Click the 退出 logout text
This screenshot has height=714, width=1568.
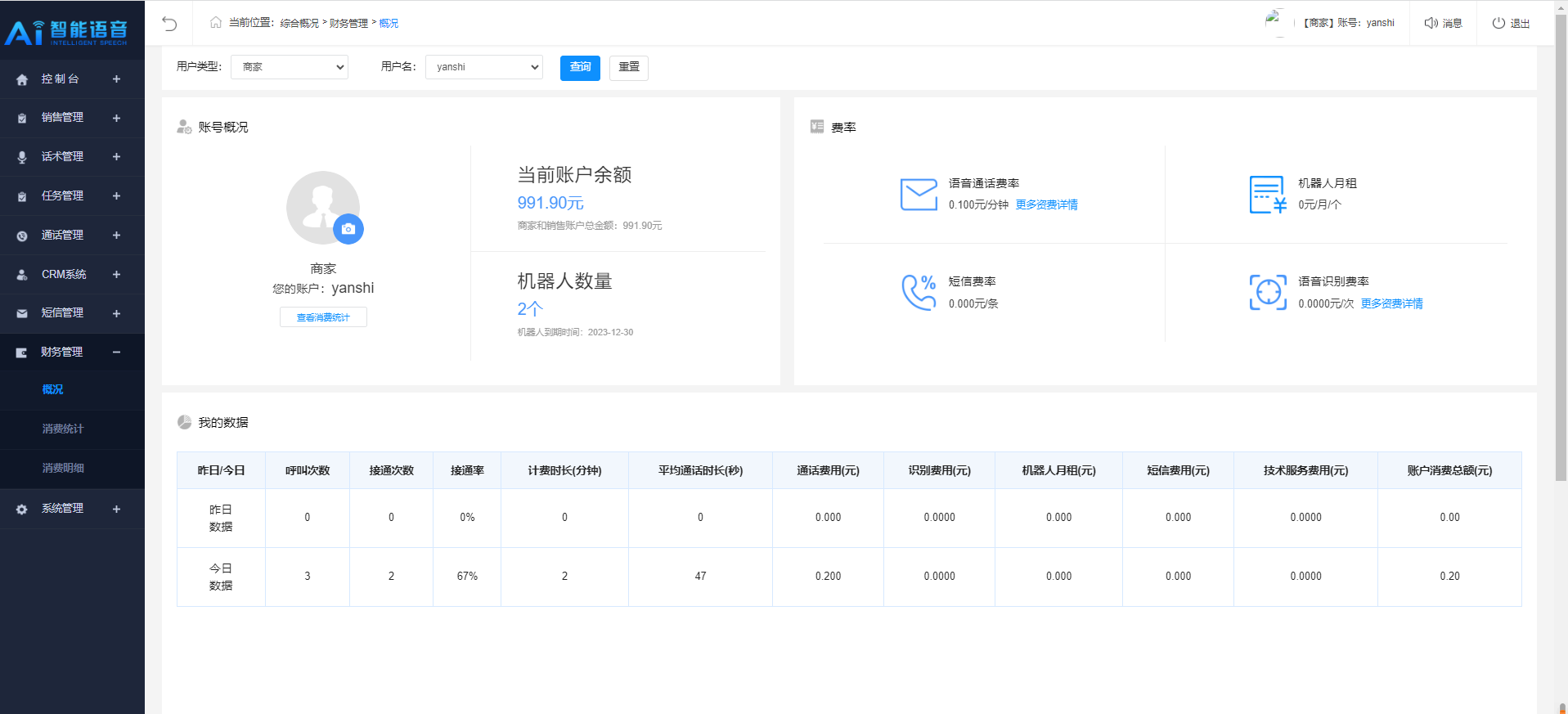coord(1520,23)
